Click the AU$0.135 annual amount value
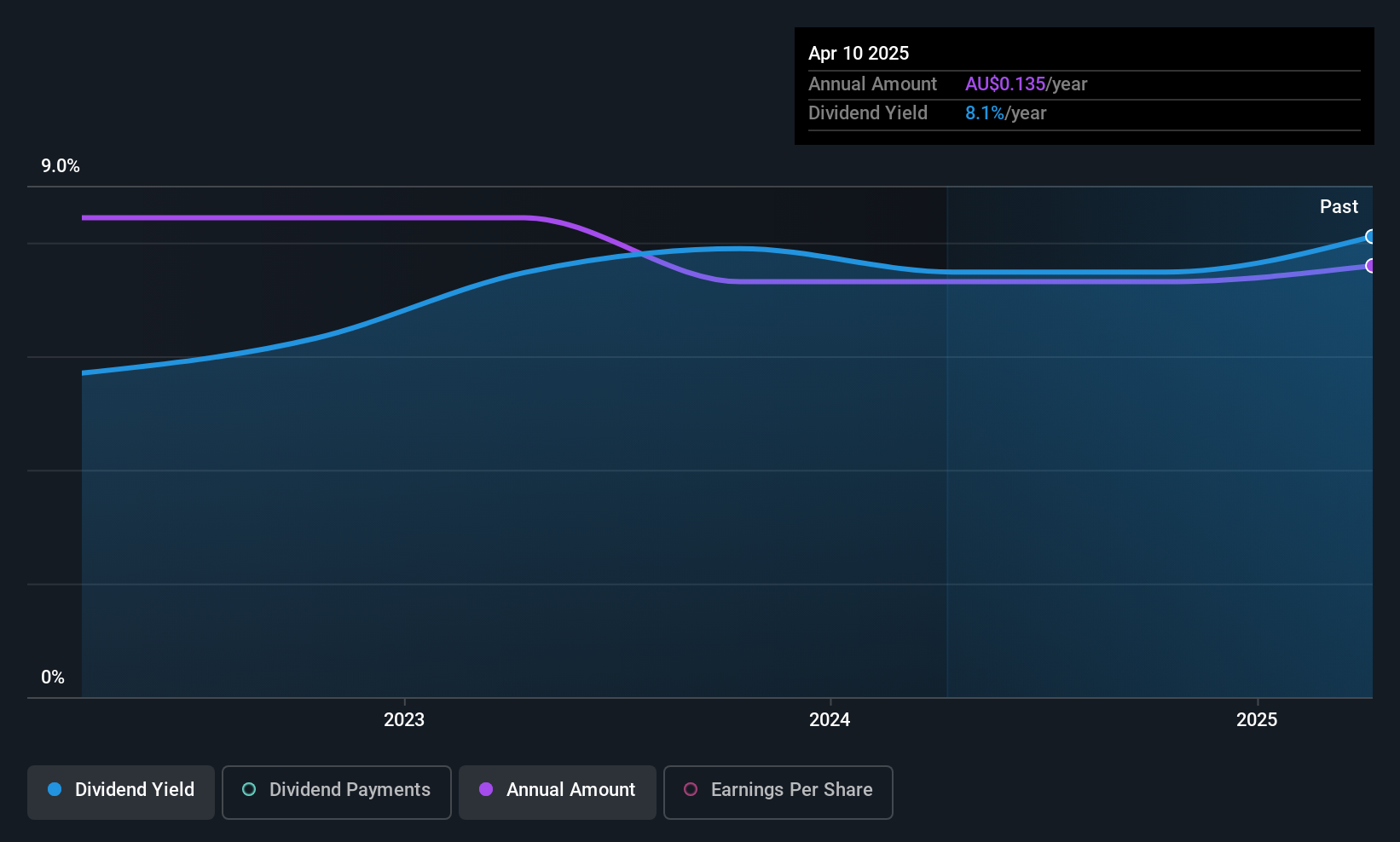Screen dimensions: 1400x842 [x=1005, y=84]
